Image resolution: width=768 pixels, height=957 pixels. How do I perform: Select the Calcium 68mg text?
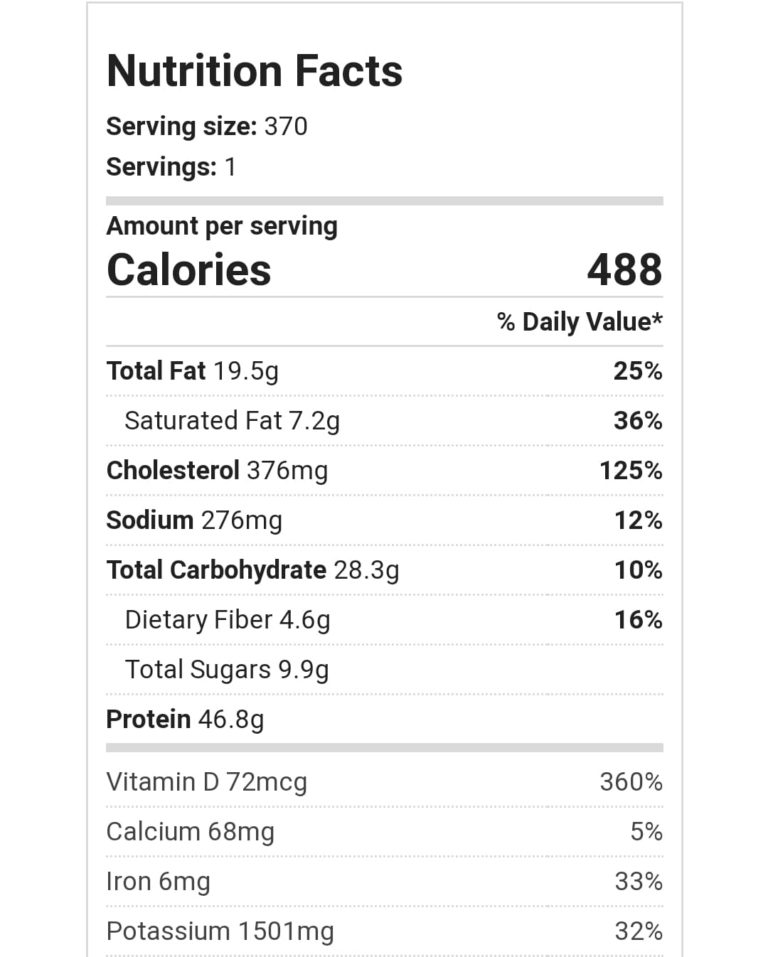(190, 832)
